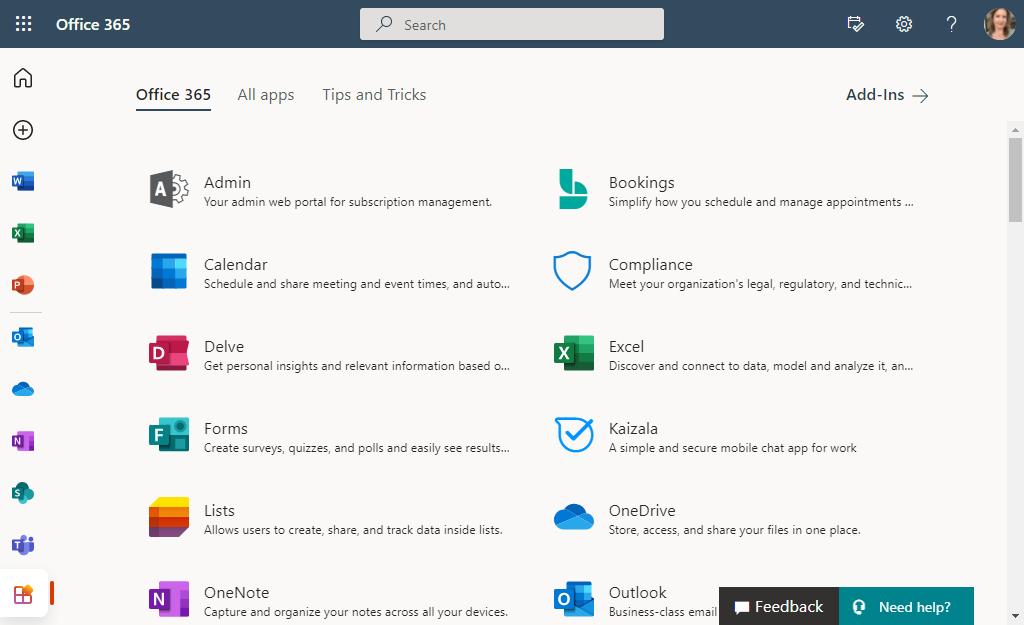
Task: Launch Teams from the sidebar
Action: pyautogui.click(x=23, y=545)
